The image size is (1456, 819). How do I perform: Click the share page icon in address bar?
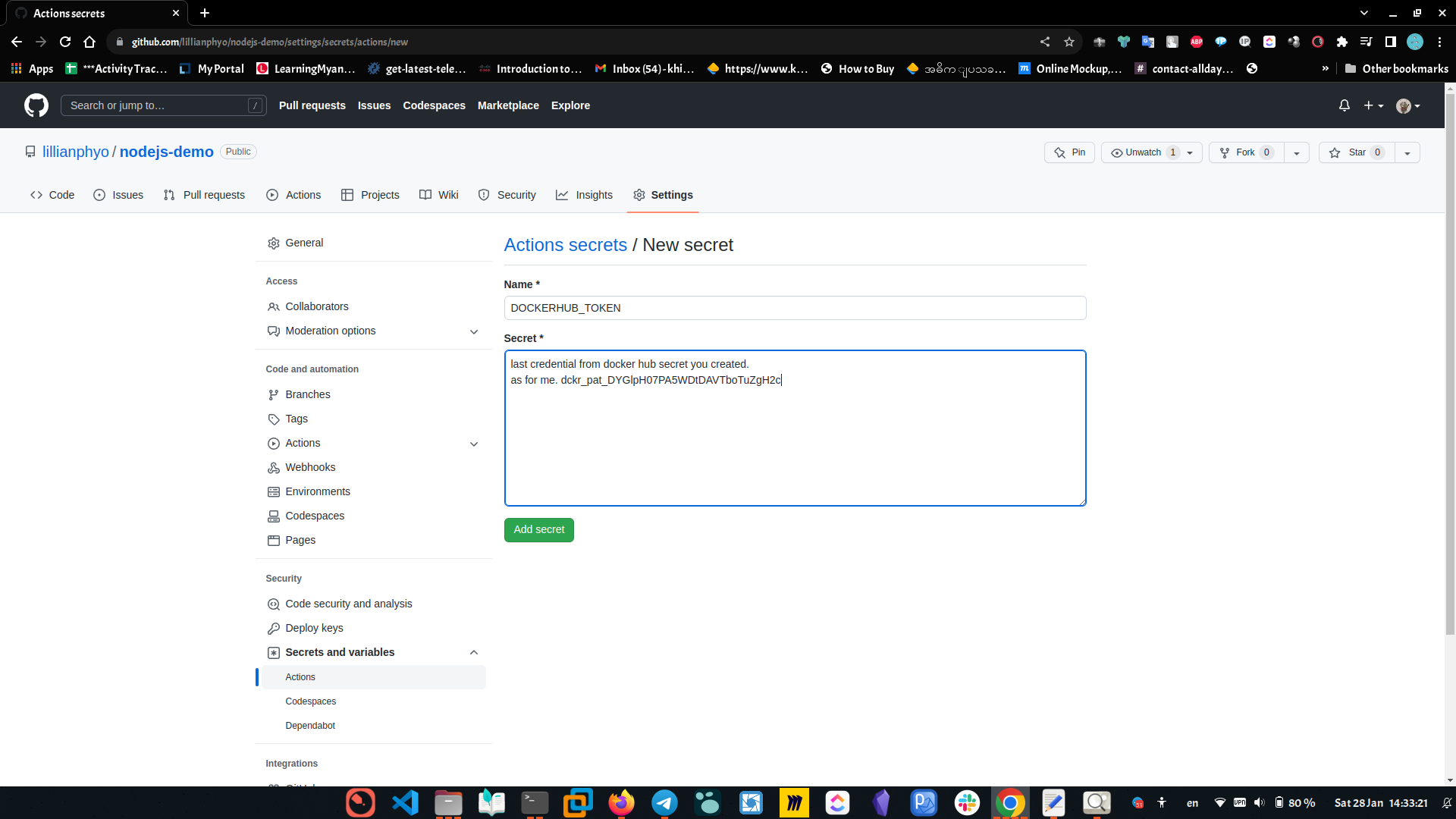tap(1045, 42)
